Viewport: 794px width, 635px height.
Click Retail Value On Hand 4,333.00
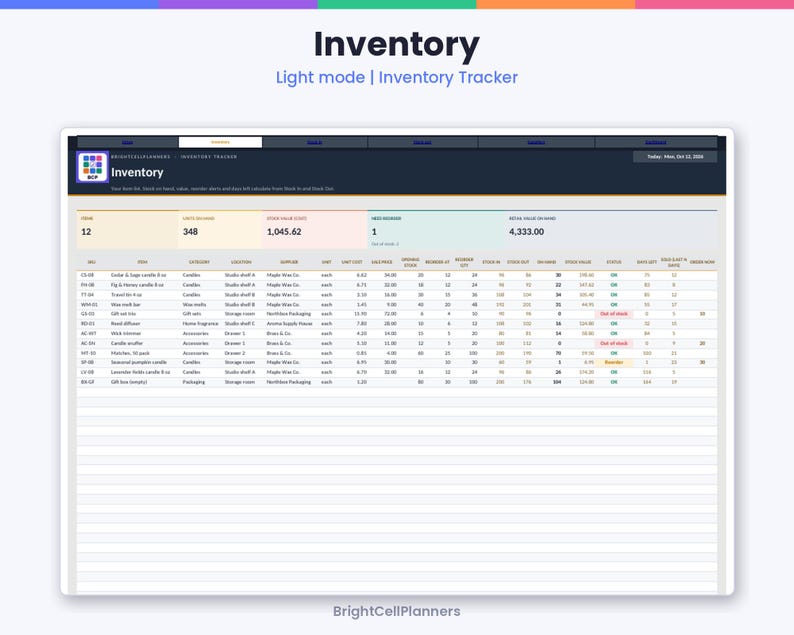pyautogui.click(x=527, y=232)
